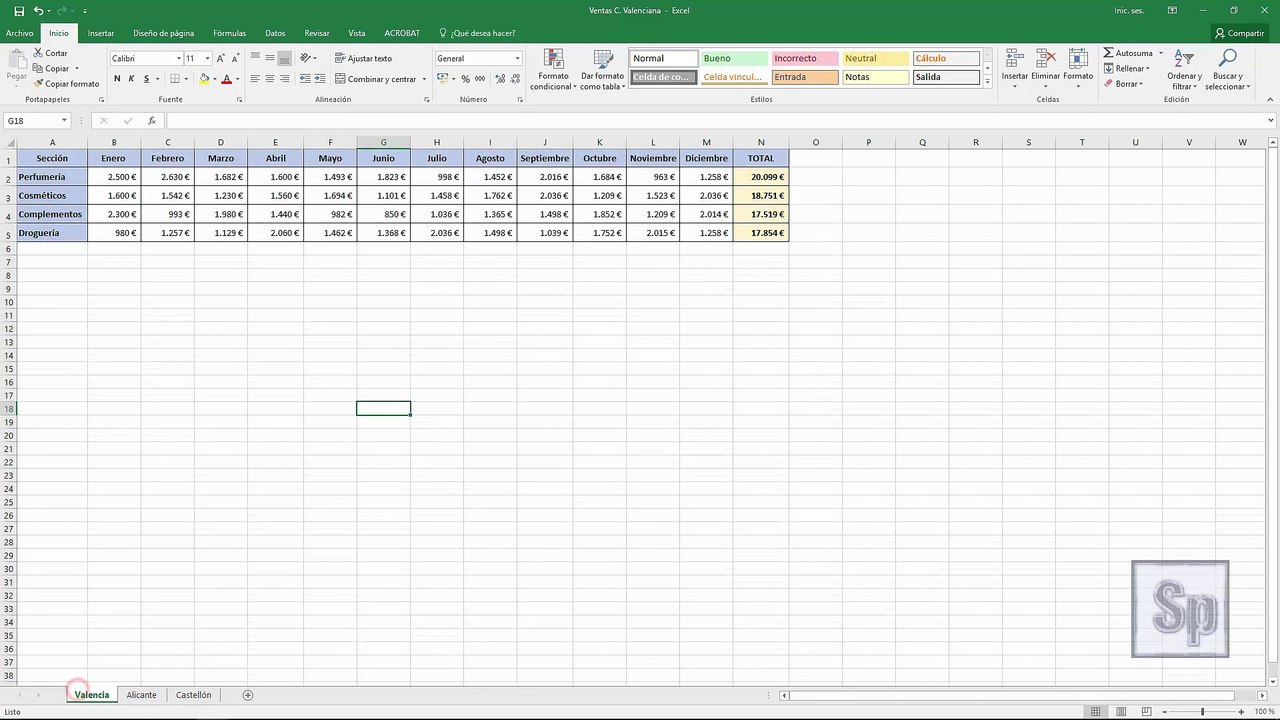Open the Archivo tab
The width and height of the screenshot is (1280, 720).
[x=19, y=33]
